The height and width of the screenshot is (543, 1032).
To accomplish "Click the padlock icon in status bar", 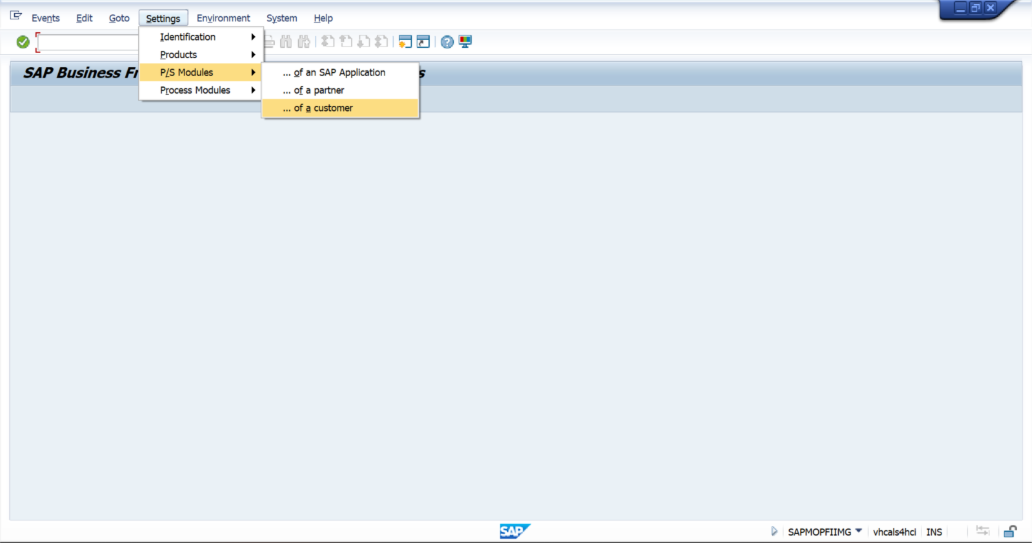I will click(1010, 531).
